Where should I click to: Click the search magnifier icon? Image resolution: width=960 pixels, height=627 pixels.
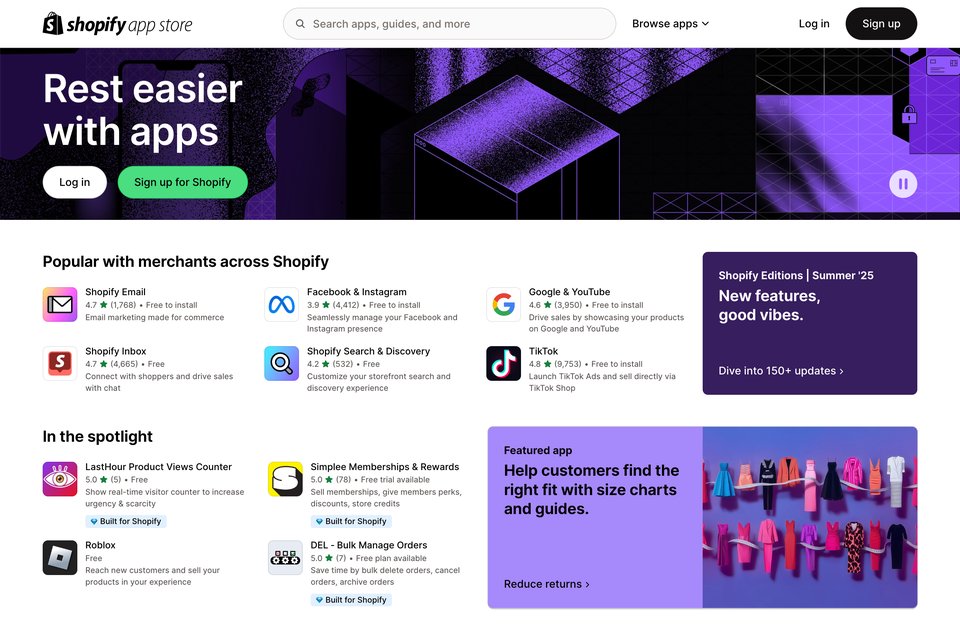point(300,24)
